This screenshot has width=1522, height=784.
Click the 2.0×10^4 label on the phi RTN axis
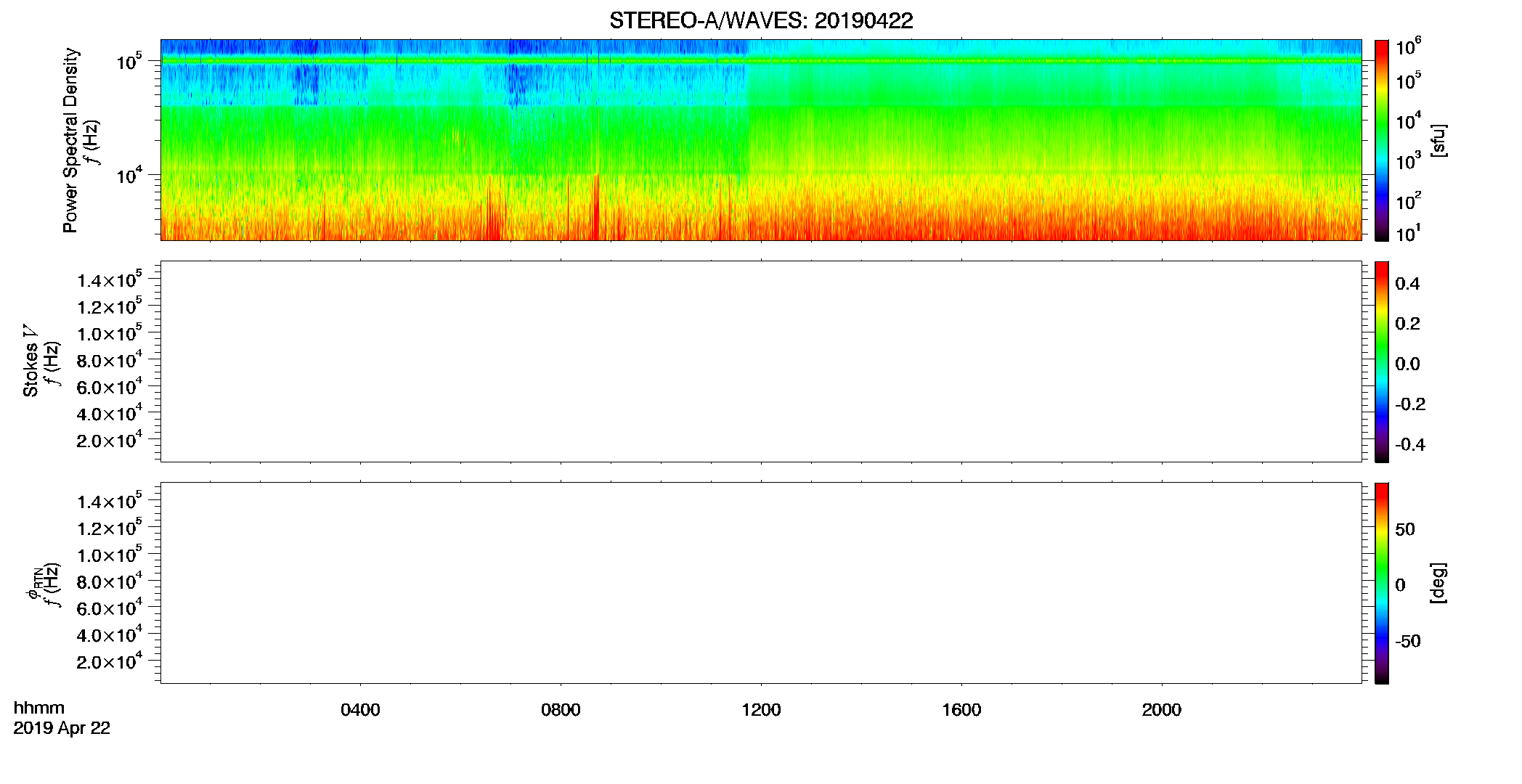pyautogui.click(x=110, y=661)
